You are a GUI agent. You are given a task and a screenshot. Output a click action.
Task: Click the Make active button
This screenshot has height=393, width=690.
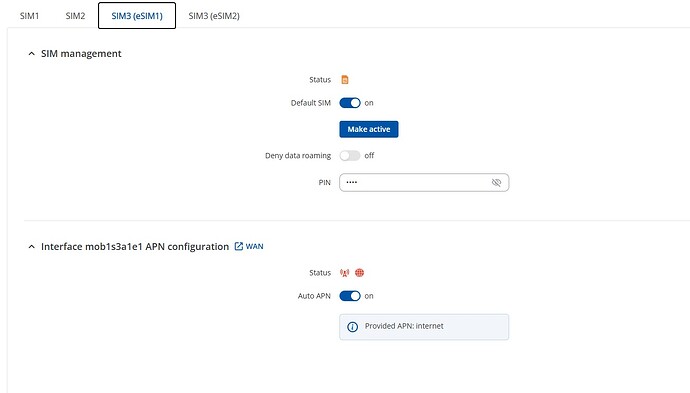(x=369, y=129)
